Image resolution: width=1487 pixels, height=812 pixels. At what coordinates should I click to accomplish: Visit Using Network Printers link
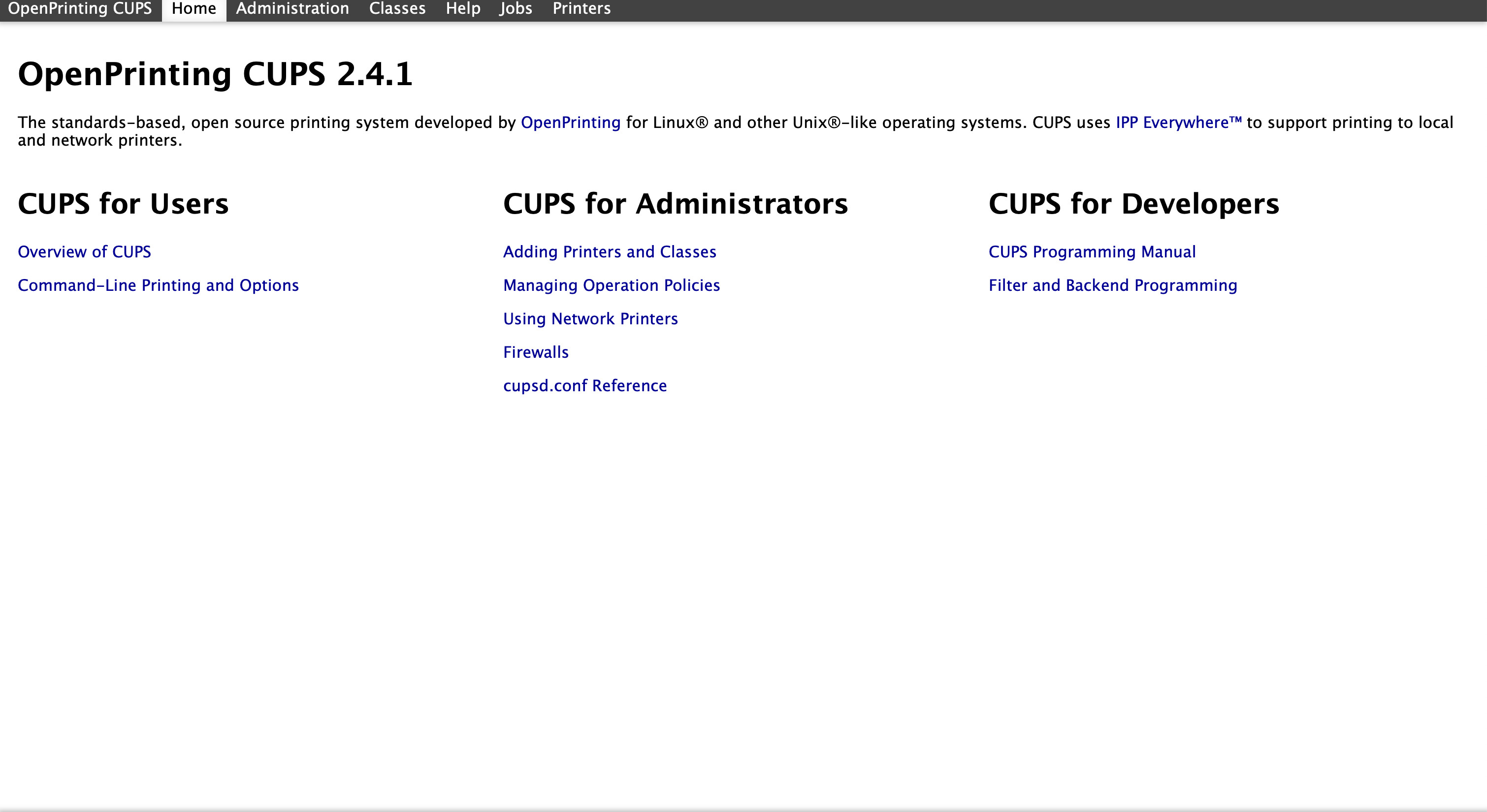pyautogui.click(x=590, y=318)
